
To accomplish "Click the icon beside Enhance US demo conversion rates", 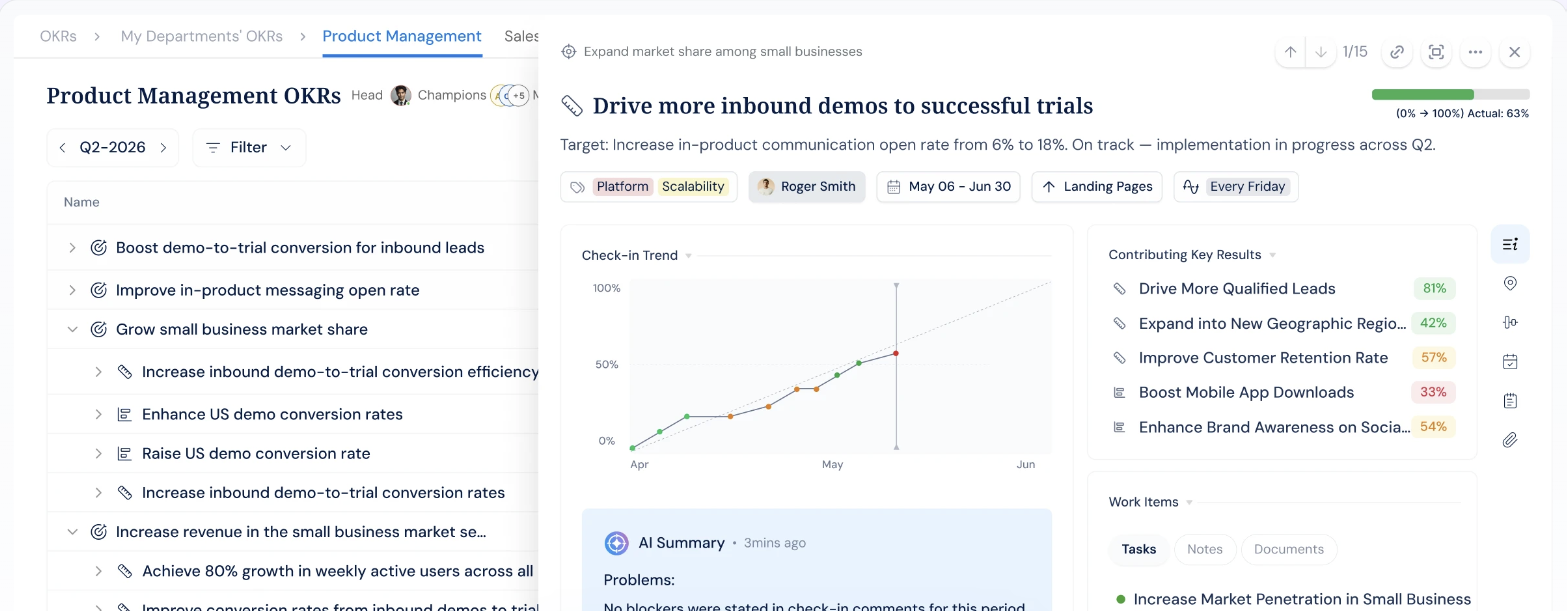I will pyautogui.click(x=125, y=414).
